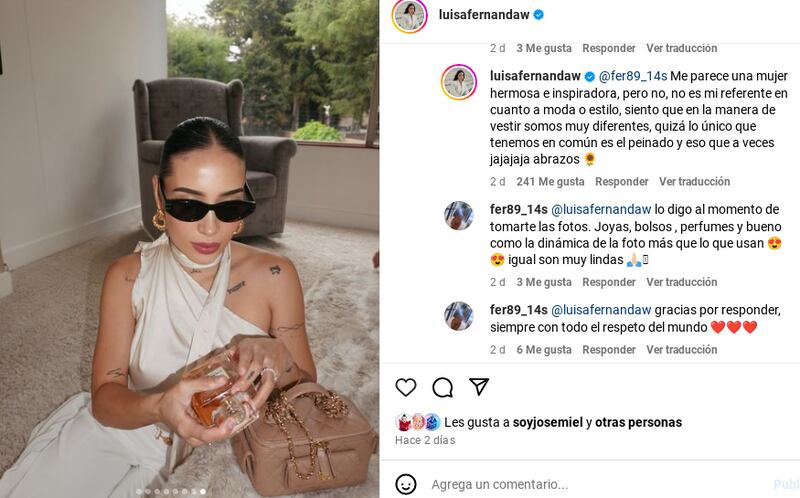The image size is (800, 498).
Task: Click Responder under the 241 Me gusta comment
Action: tap(621, 182)
